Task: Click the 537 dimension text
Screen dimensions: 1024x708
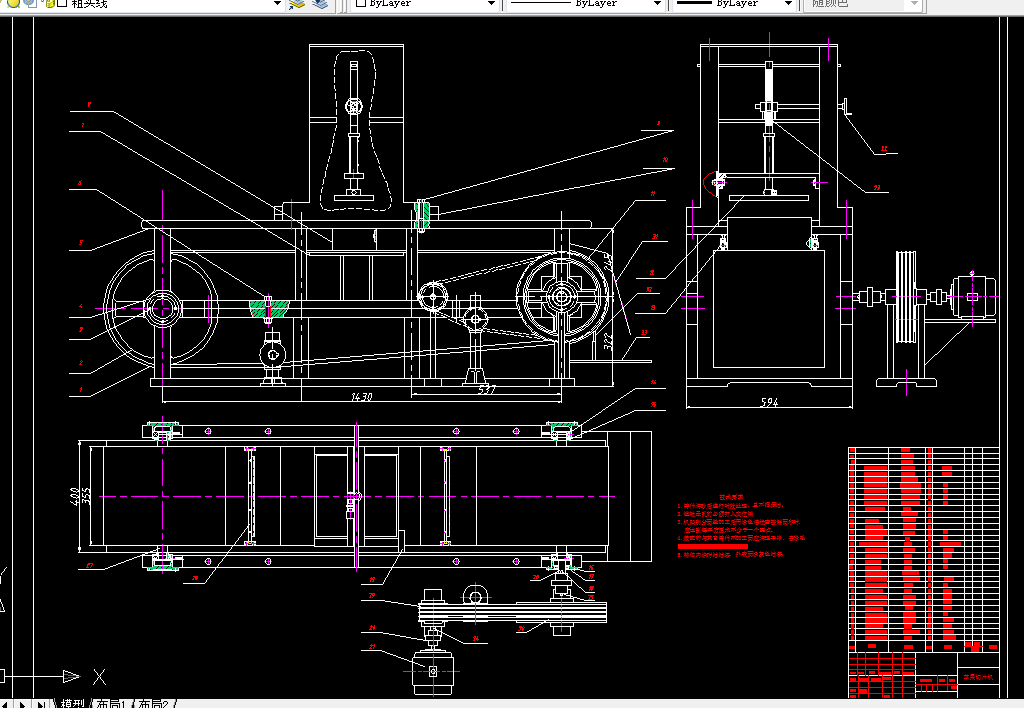Action: (487, 390)
